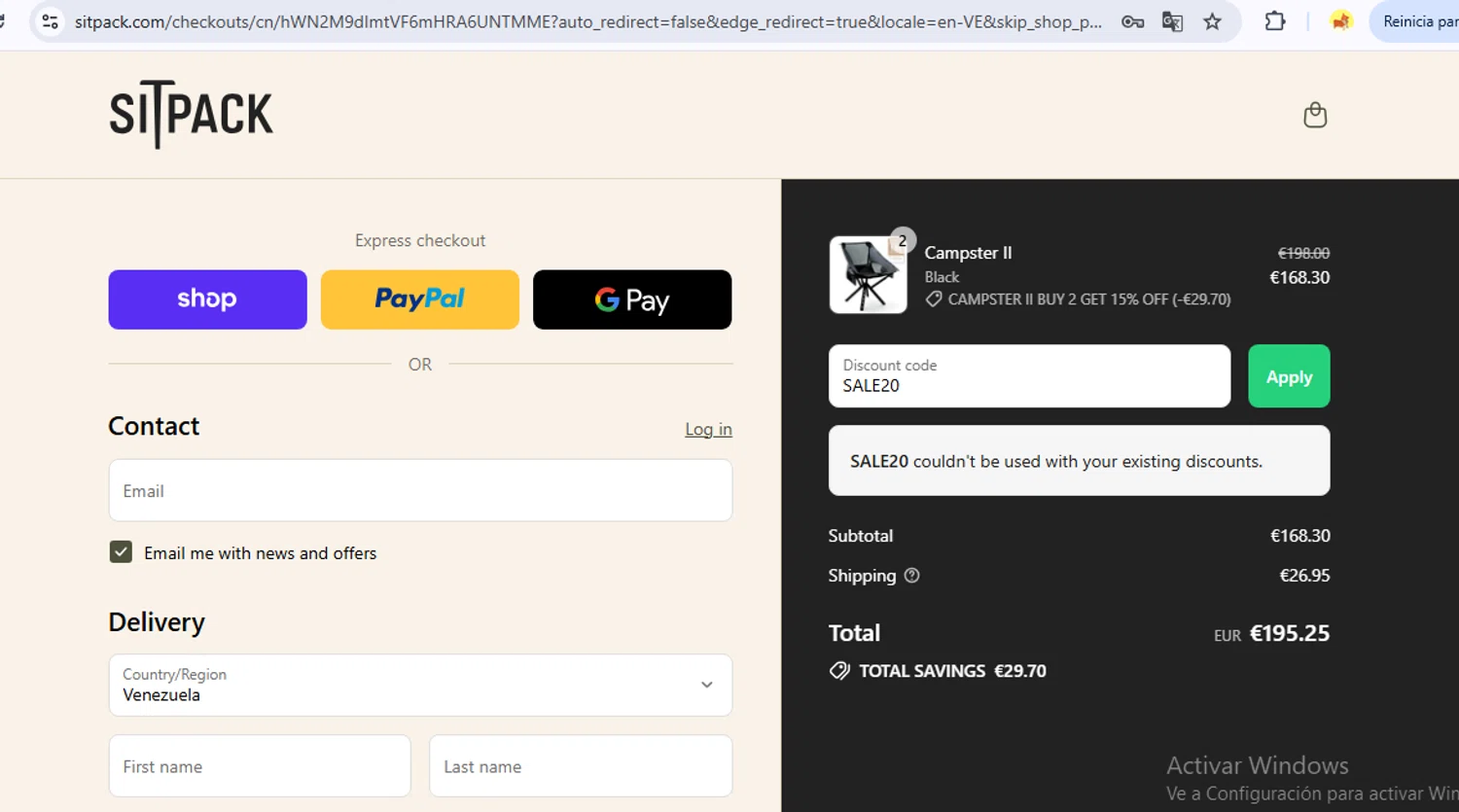This screenshot has width=1459, height=812.
Task: Click the Express checkout heading
Action: tap(420, 240)
